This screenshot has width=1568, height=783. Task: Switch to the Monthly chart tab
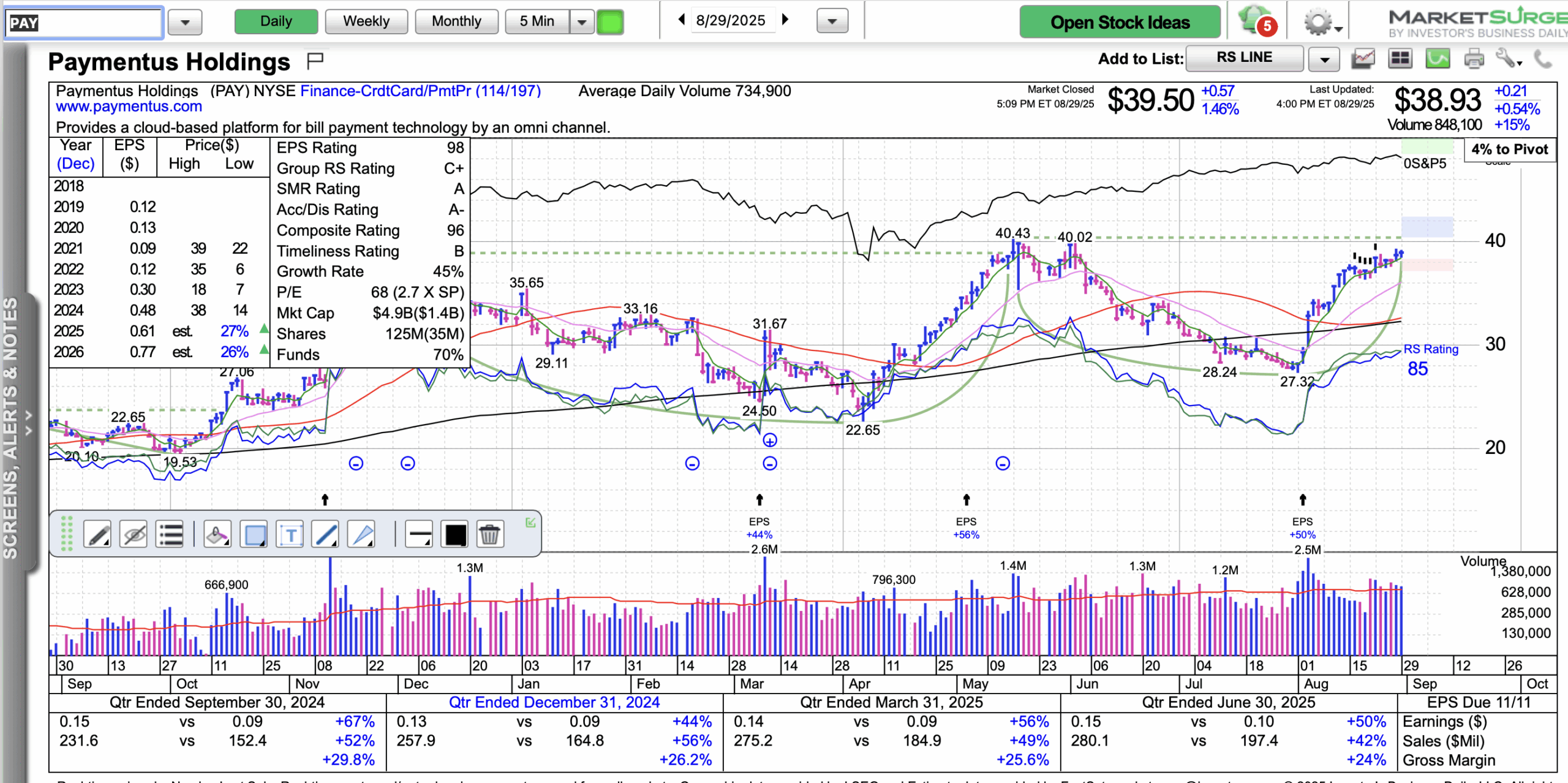456,21
